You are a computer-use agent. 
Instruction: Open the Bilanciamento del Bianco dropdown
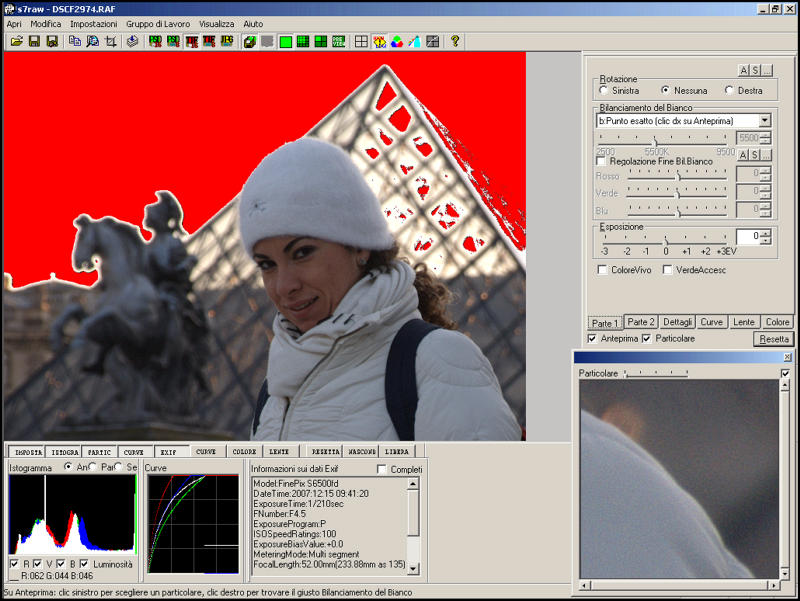click(764, 121)
